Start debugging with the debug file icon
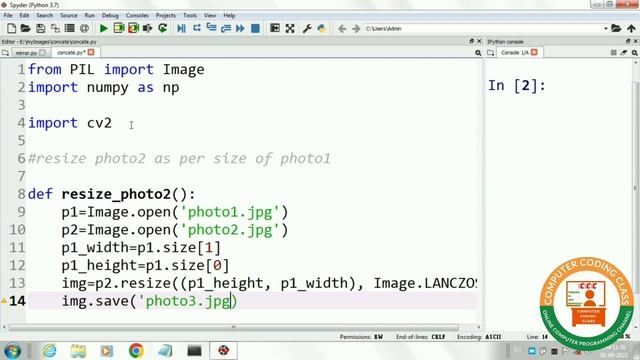 (182, 28)
